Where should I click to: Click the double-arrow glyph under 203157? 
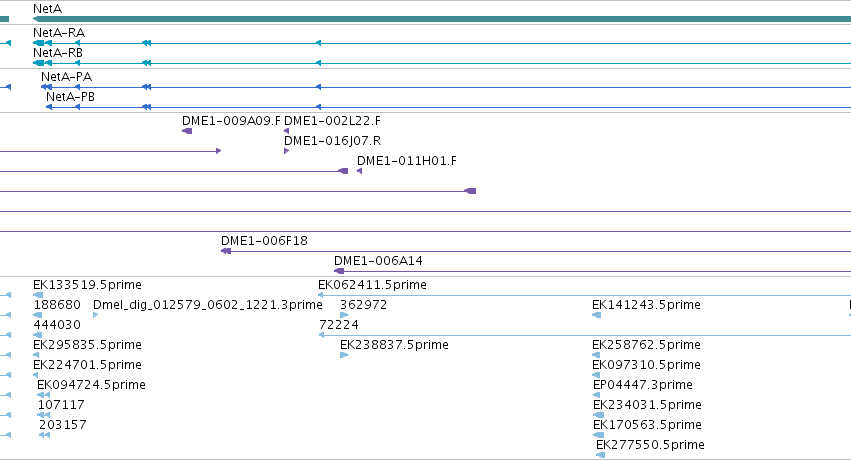[x=45, y=435]
